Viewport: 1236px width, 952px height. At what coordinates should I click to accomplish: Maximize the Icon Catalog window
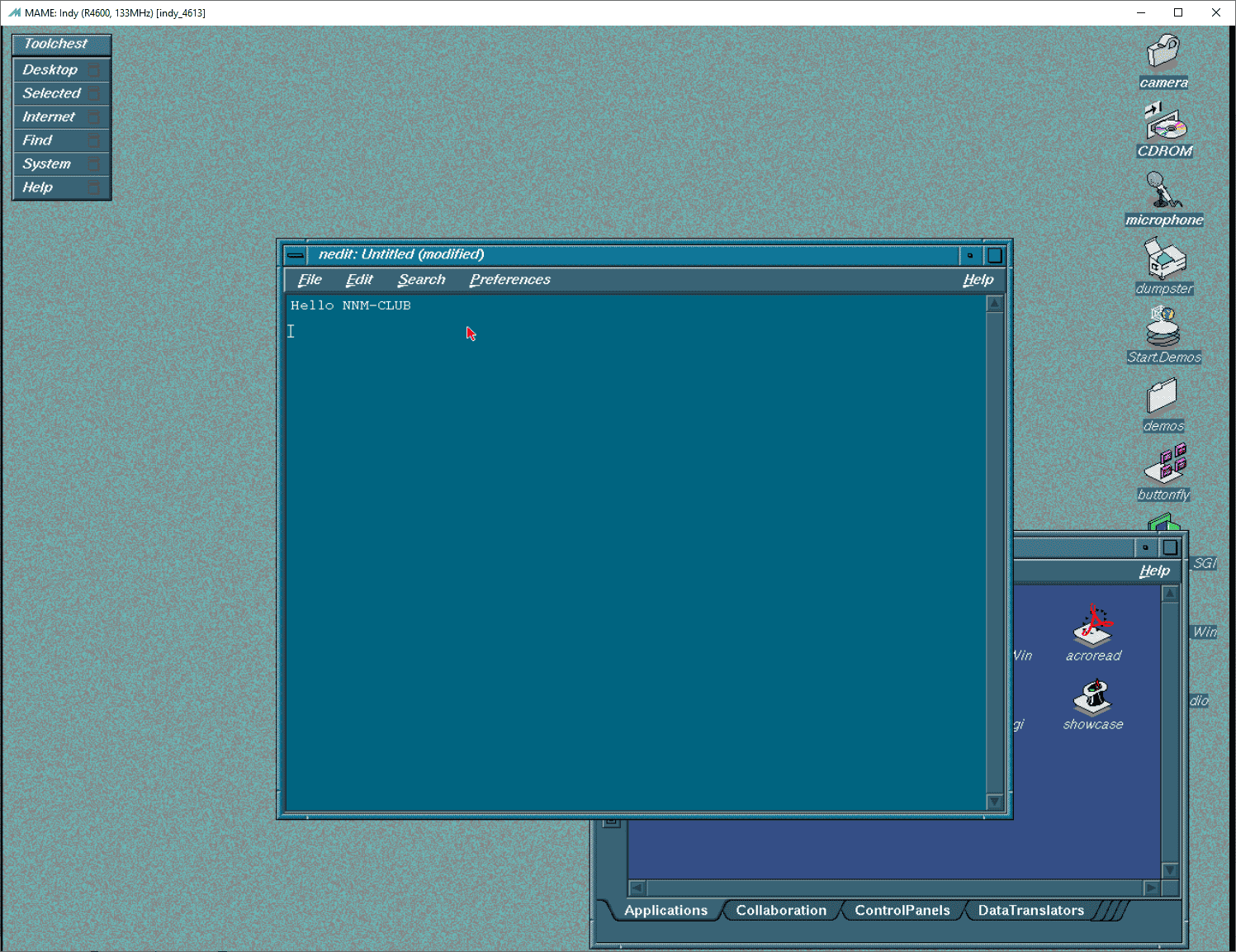pos(1170,547)
